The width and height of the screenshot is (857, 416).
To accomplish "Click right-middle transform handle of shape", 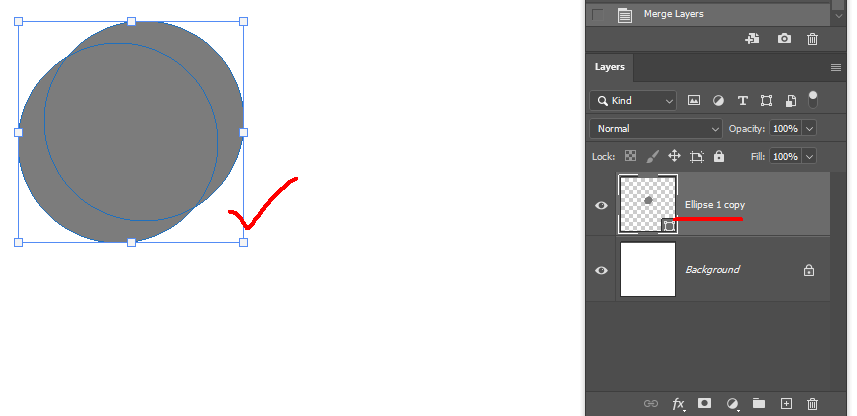I will tap(244, 132).
